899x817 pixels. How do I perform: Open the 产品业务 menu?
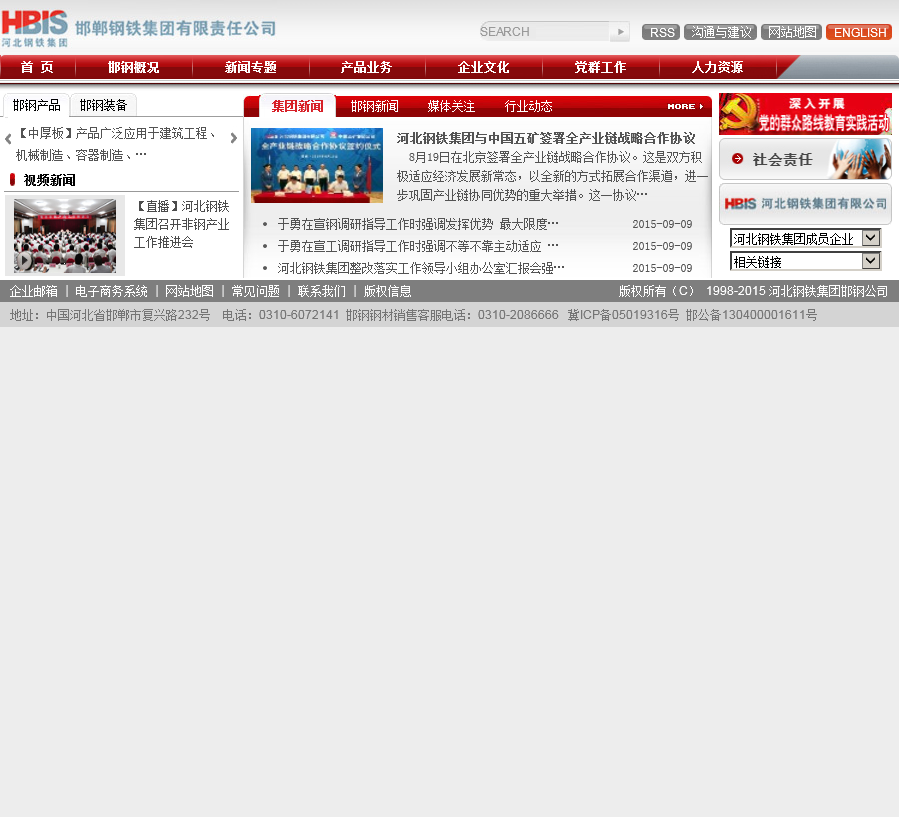pyautogui.click(x=366, y=67)
